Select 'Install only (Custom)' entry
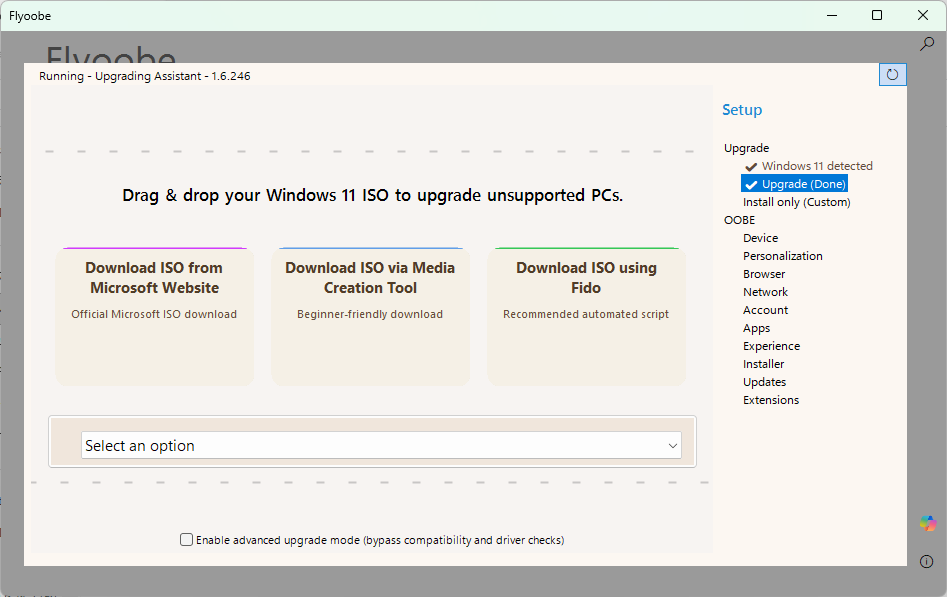 (x=797, y=202)
